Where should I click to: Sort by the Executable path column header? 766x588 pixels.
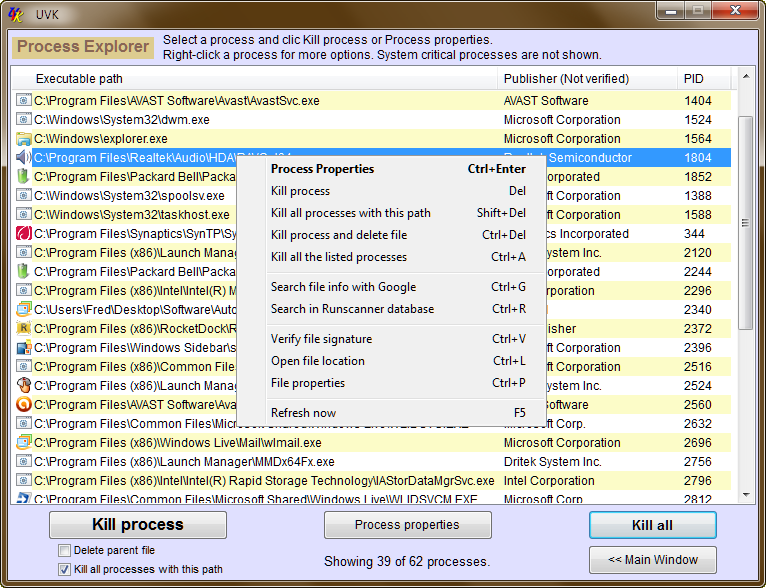tap(254, 79)
